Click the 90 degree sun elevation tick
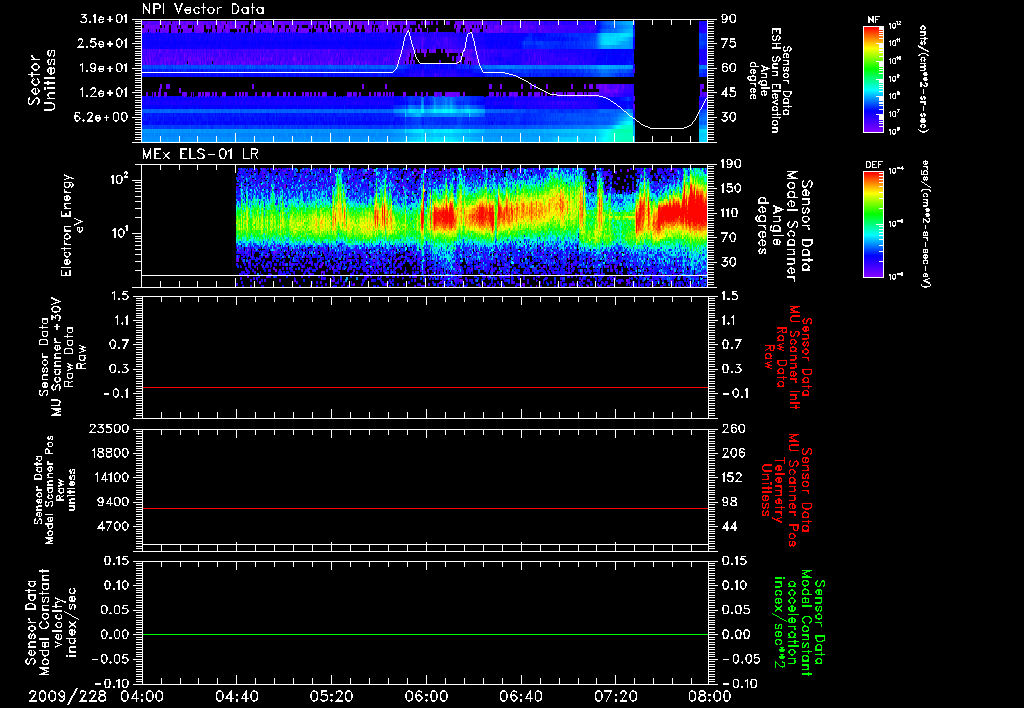Viewport: 1024px width, 708px height. pyautogui.click(x=729, y=19)
